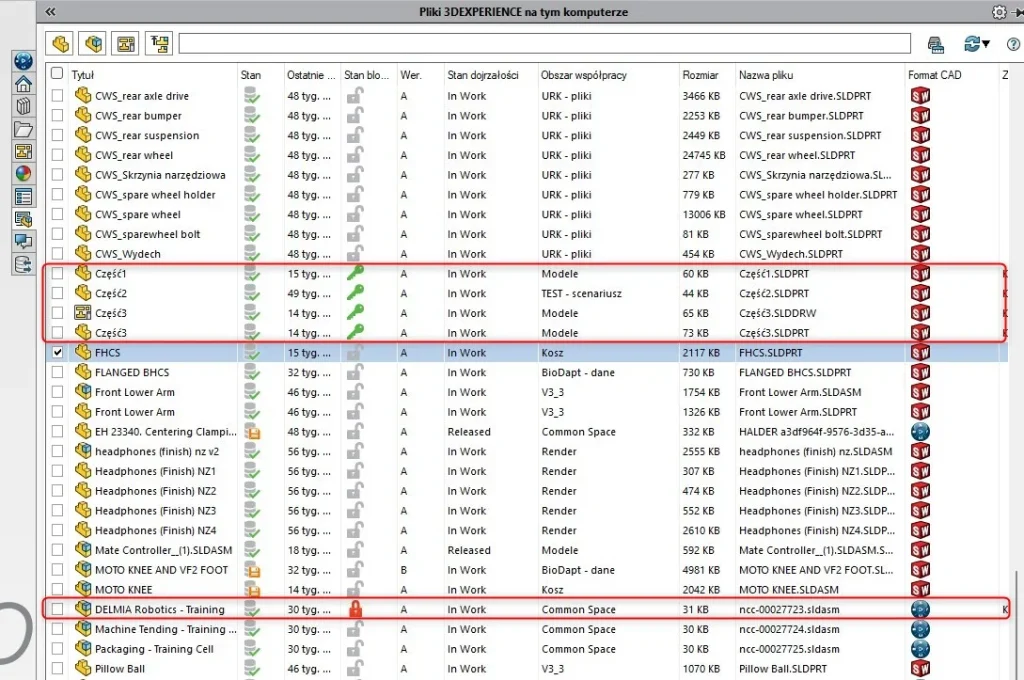
Task: Select the CWS_Skrzynia narzędziowa title
Action: (x=160, y=175)
